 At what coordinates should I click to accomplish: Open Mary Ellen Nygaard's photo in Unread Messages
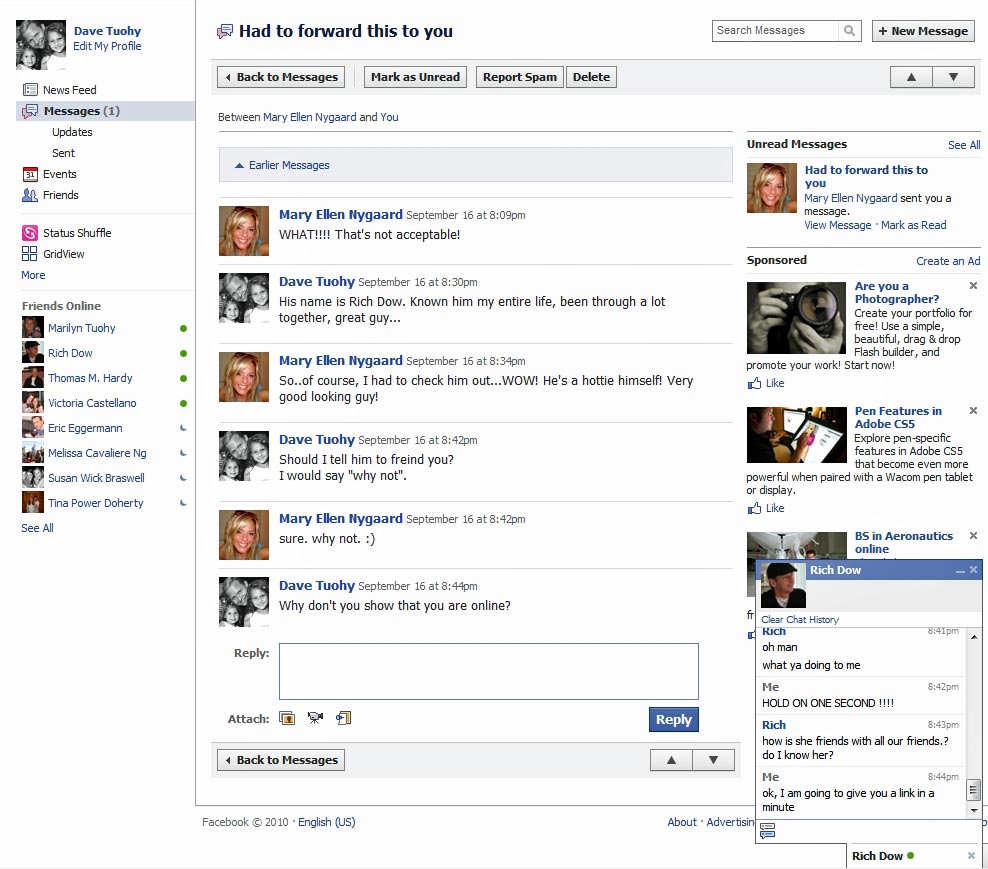pyautogui.click(x=772, y=188)
